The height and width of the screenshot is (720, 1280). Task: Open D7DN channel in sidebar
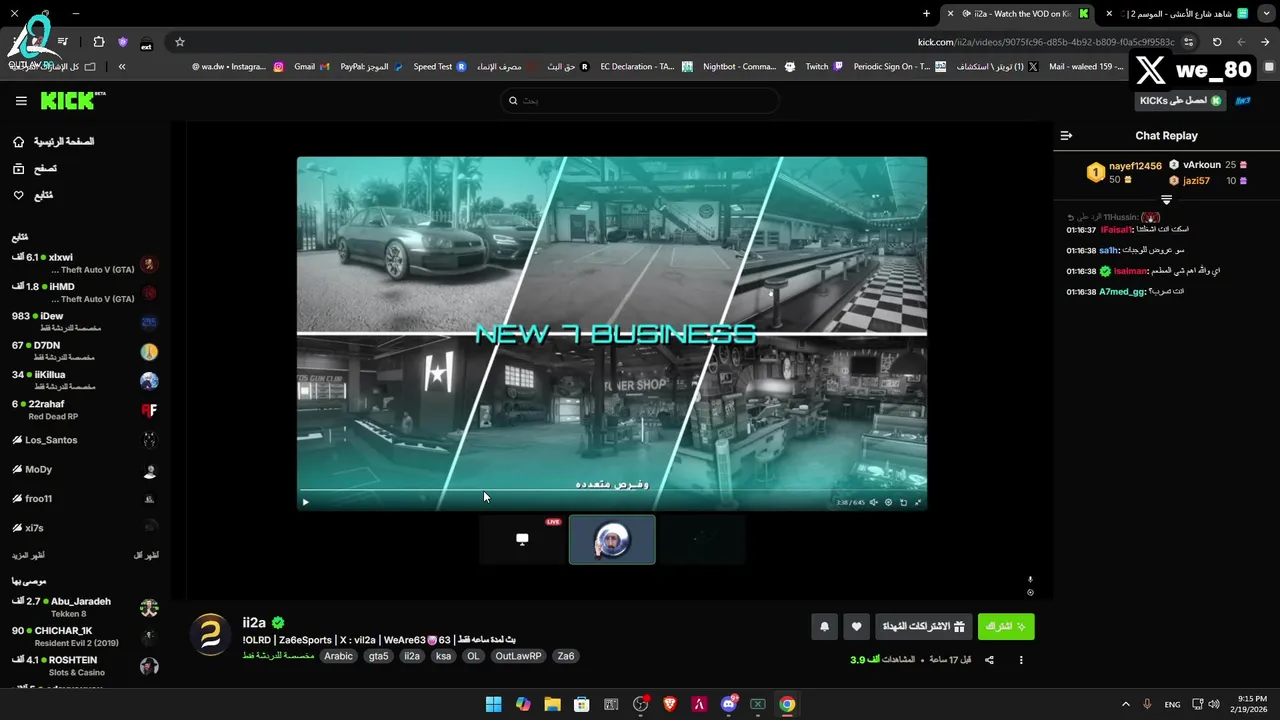(85, 351)
